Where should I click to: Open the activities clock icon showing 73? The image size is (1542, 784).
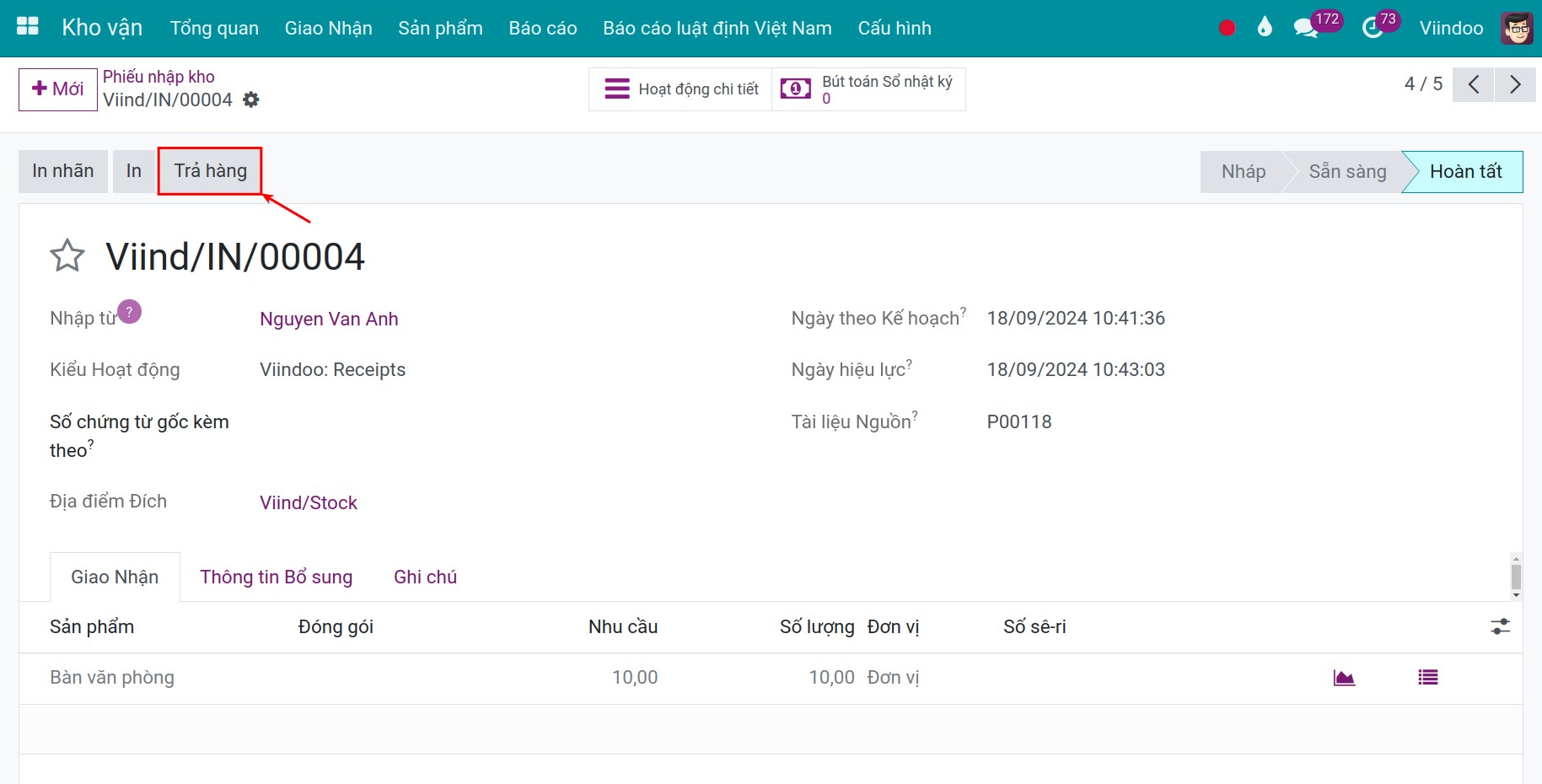pyautogui.click(x=1373, y=28)
